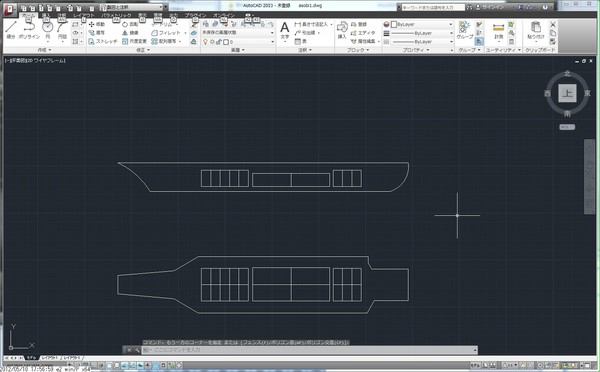Click the Table (表) tool
Viewport: 600px width, 372px height.
[x=301, y=41]
